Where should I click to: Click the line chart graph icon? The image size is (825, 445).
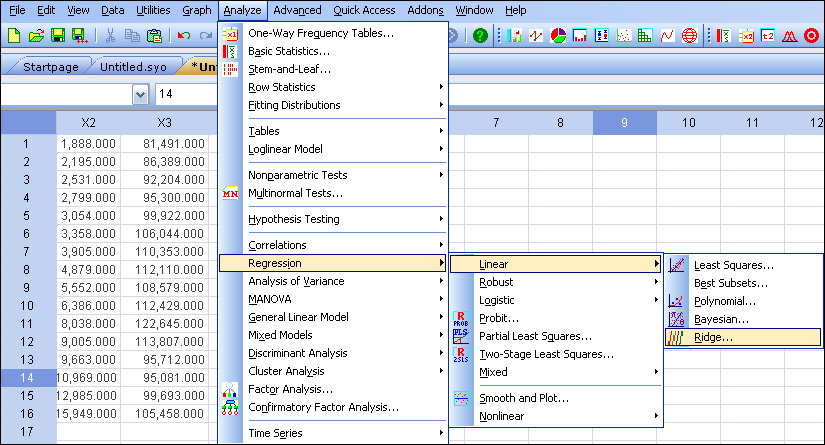(x=536, y=36)
